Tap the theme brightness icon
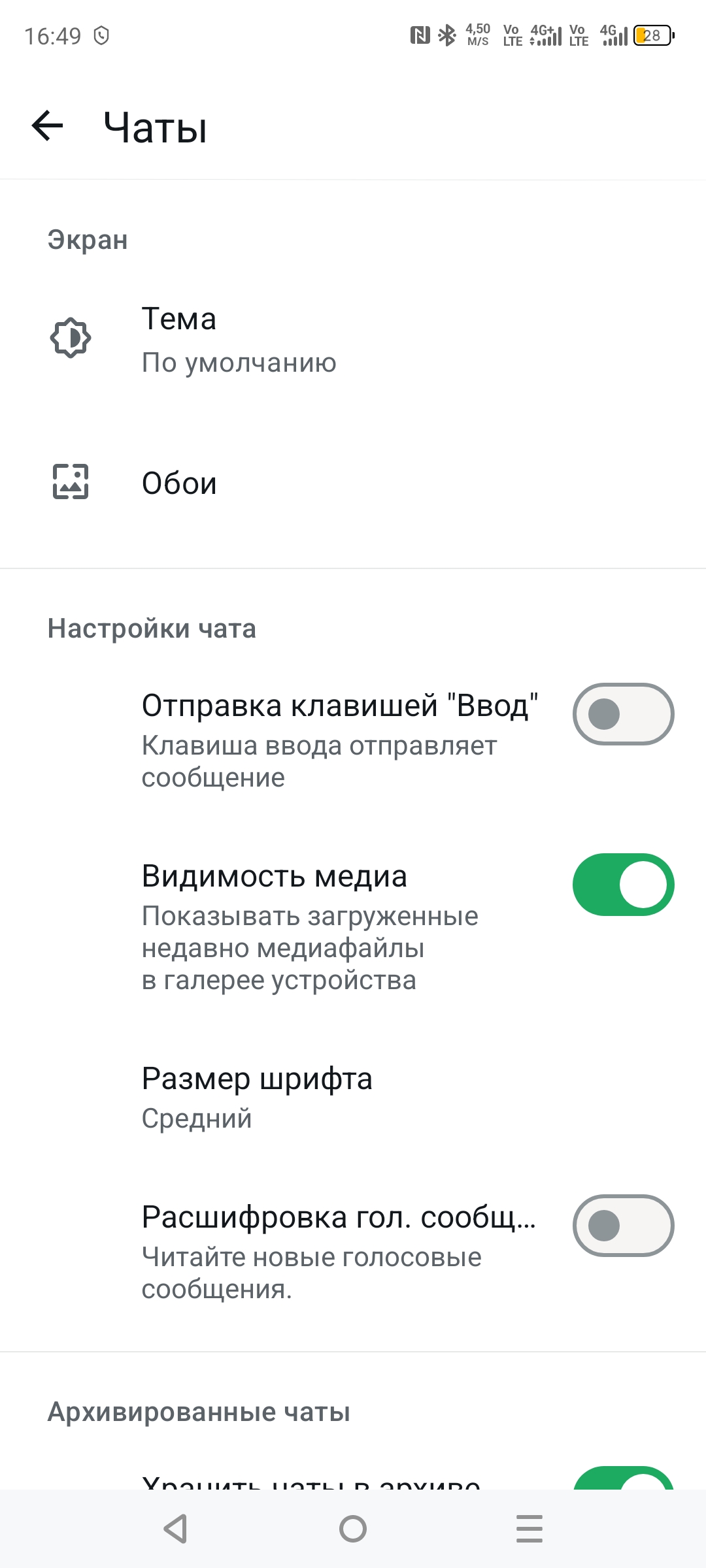 click(x=71, y=338)
